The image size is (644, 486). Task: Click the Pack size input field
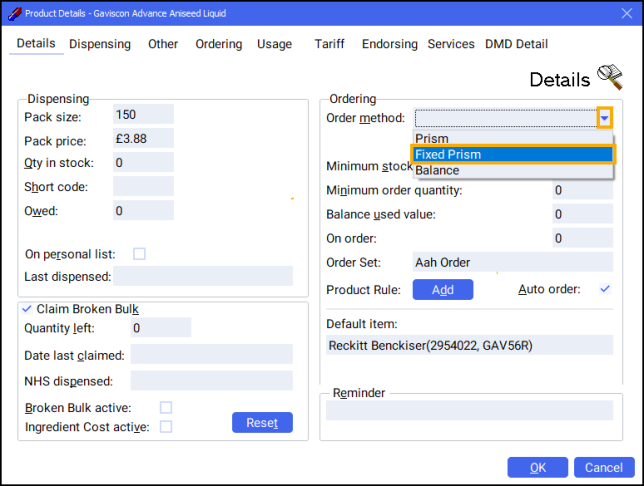[144, 115]
